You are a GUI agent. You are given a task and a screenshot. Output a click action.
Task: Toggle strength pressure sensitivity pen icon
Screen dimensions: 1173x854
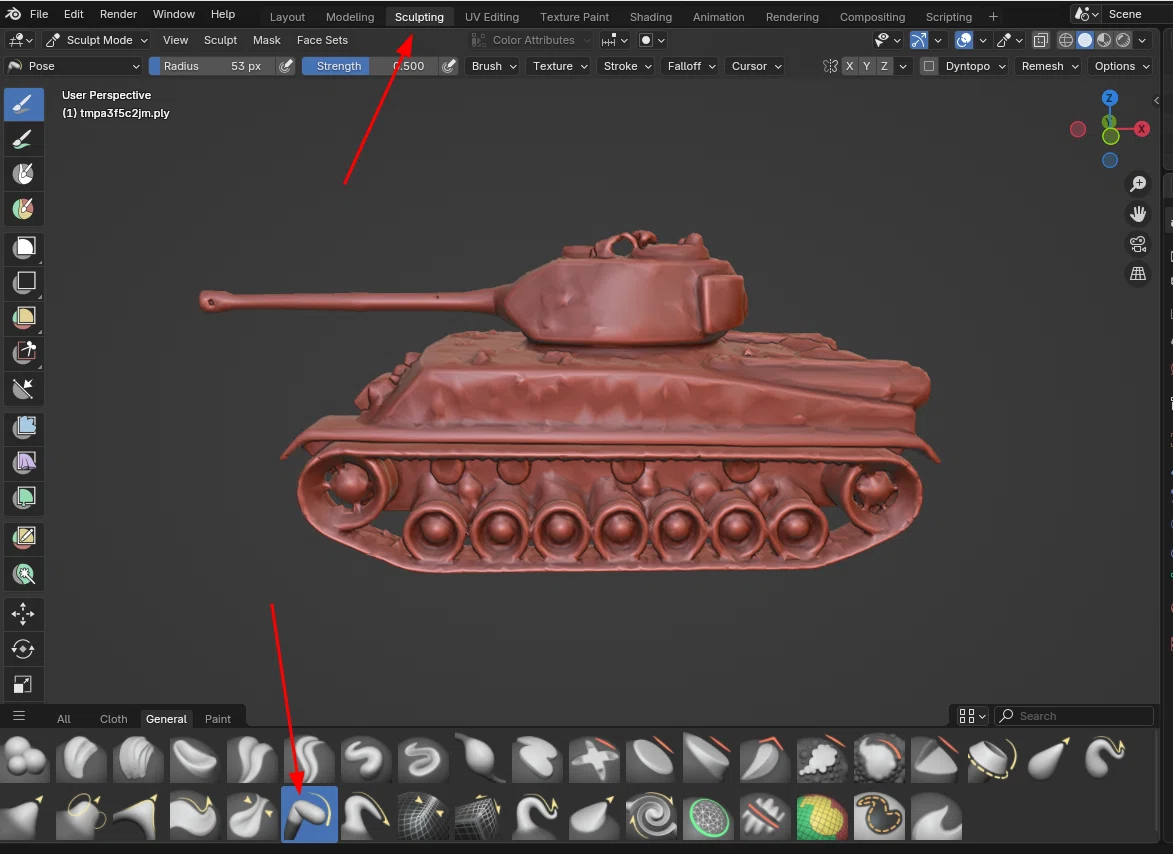pyautogui.click(x=448, y=66)
